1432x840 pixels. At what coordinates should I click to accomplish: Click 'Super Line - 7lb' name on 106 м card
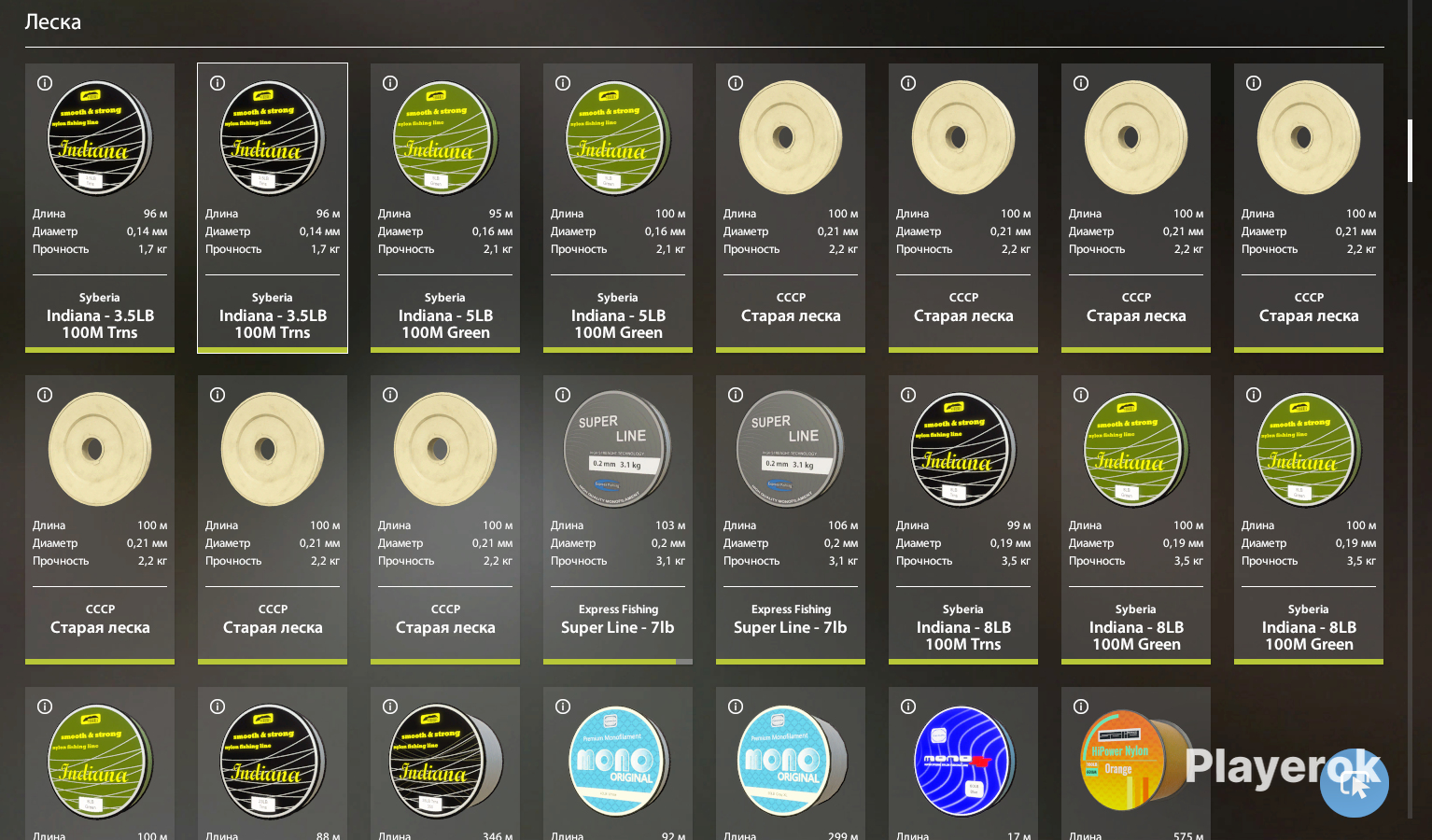pyautogui.click(x=791, y=627)
